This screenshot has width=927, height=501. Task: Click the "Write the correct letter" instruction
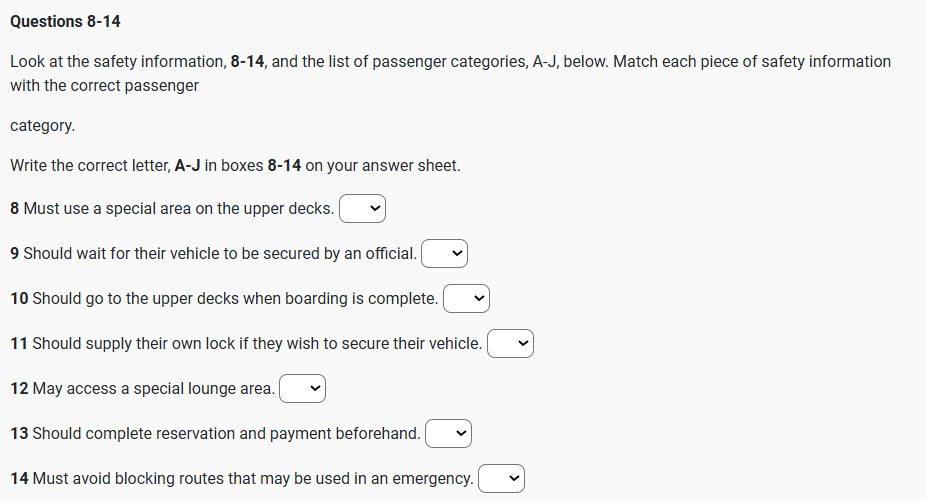tap(235, 165)
